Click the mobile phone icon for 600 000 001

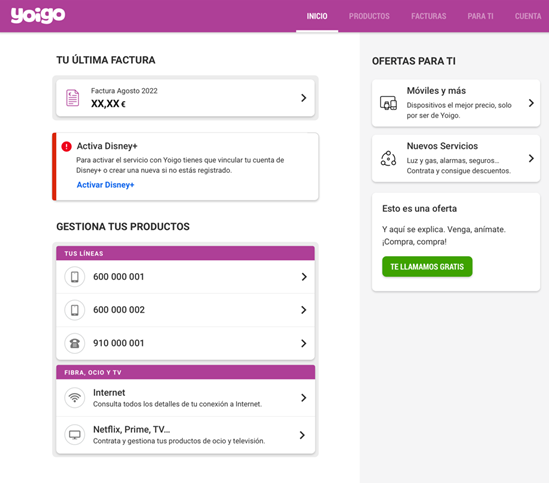75,277
